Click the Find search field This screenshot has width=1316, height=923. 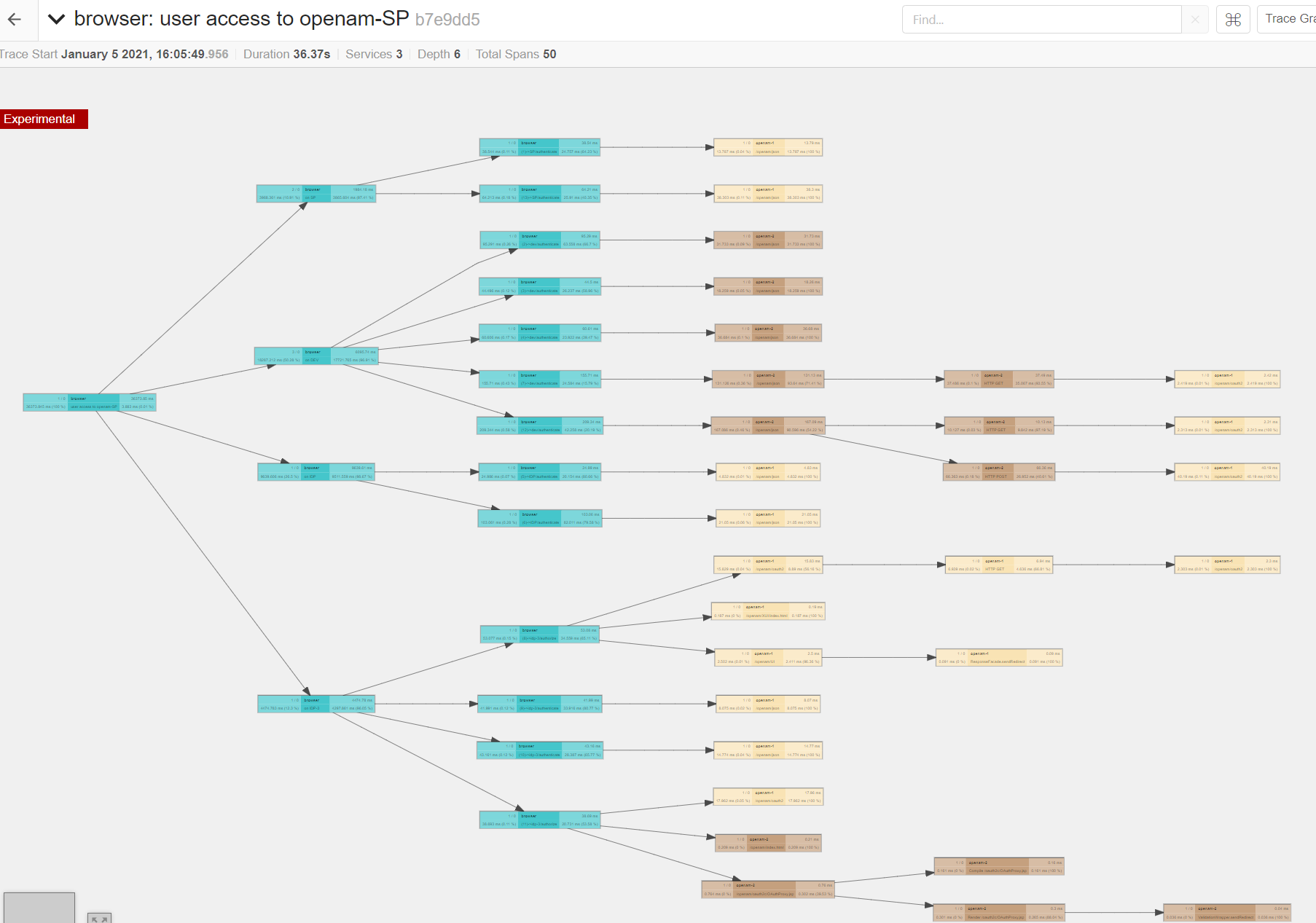point(1041,20)
